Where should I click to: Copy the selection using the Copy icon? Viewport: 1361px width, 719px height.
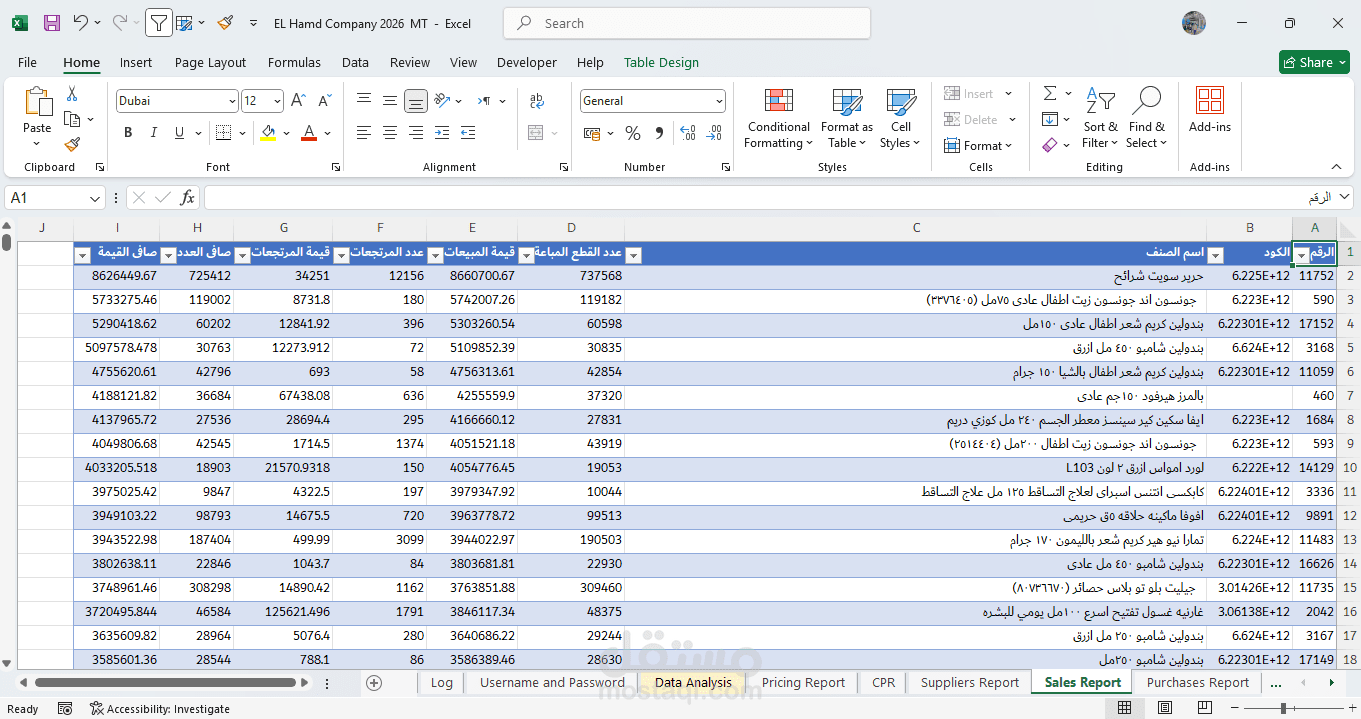pyautogui.click(x=72, y=119)
